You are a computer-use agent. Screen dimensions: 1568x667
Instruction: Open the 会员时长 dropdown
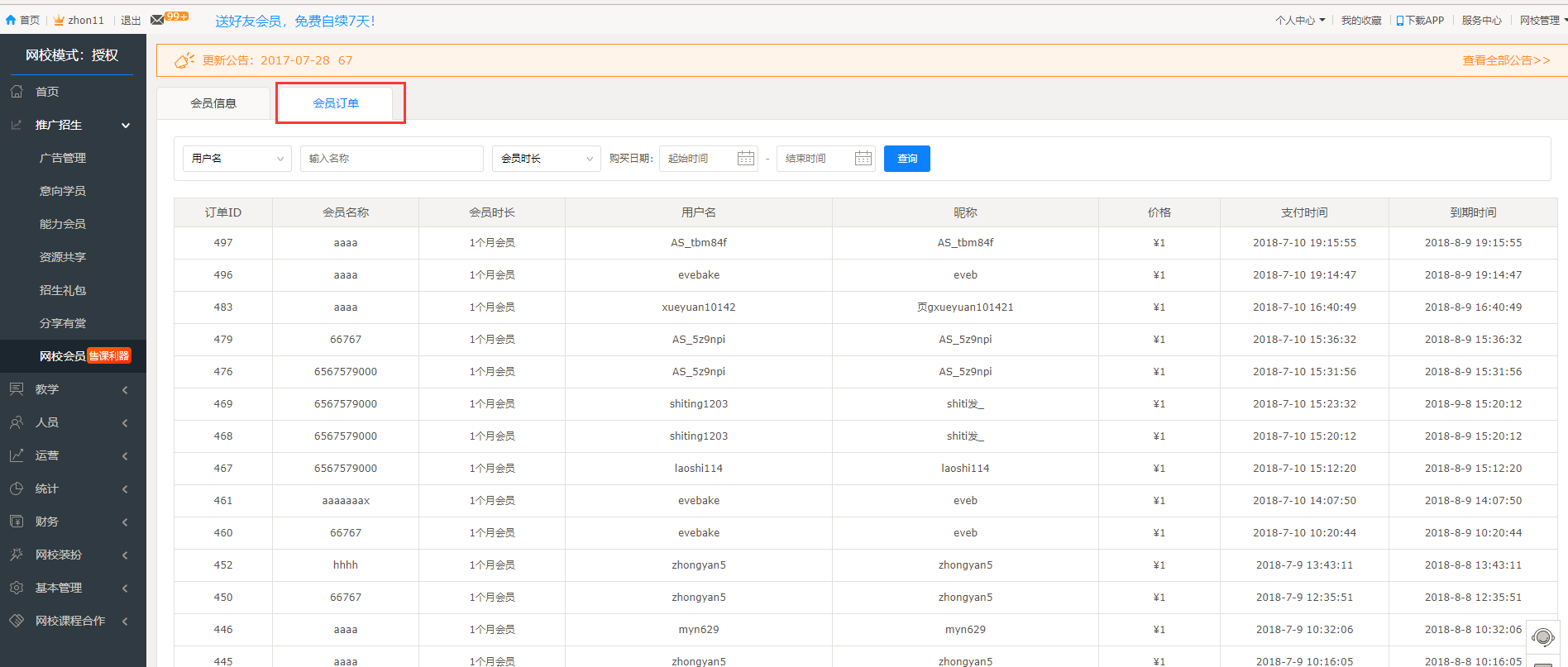(546, 159)
